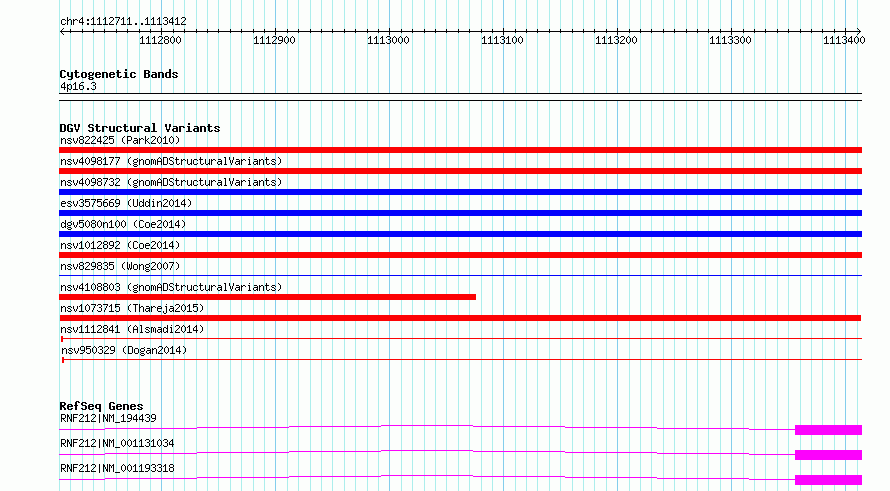
Task: Open the nsv1112841 (Alsmadi2014) label
Action: coord(132,329)
